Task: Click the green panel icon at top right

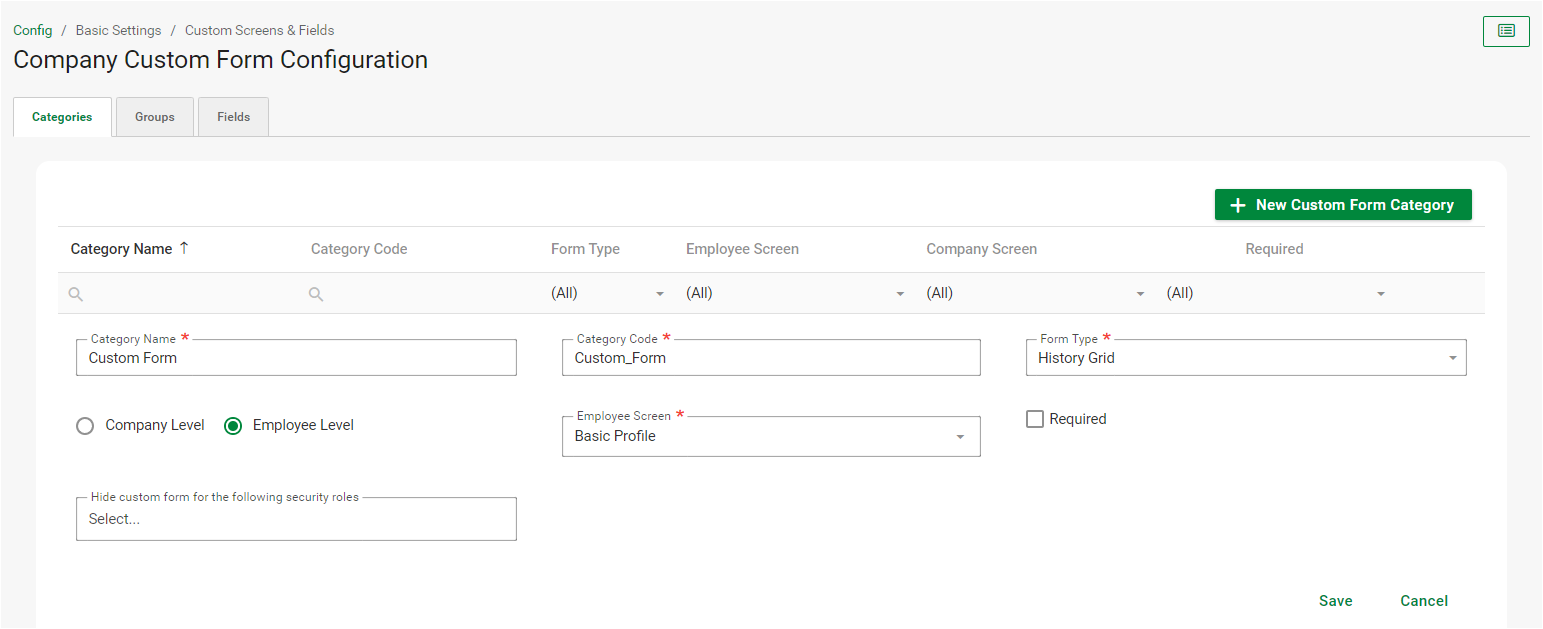Action: [x=1505, y=31]
